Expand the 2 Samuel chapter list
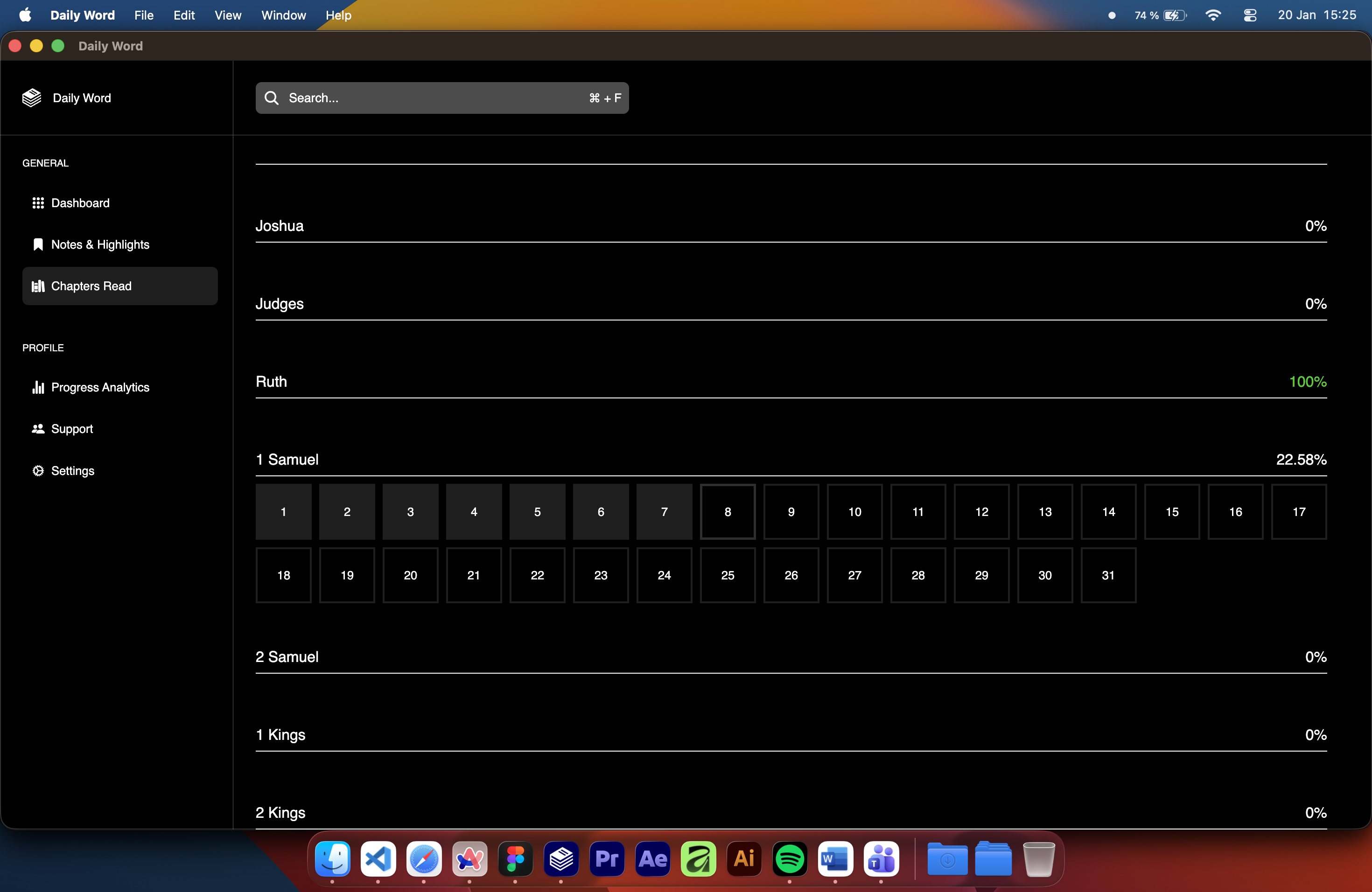The height and width of the screenshot is (892, 1372). (287, 657)
